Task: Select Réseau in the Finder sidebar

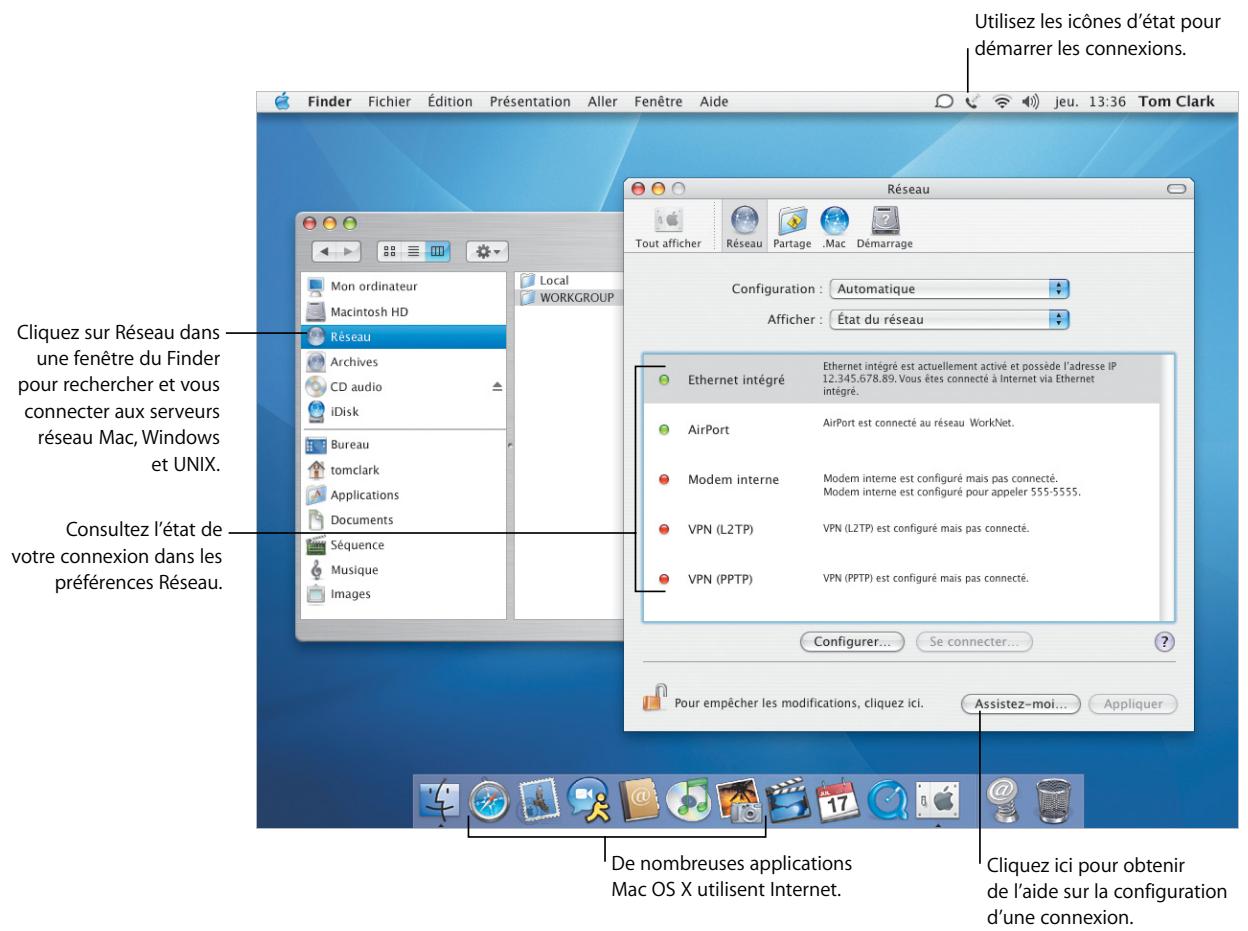Action: click(x=404, y=336)
